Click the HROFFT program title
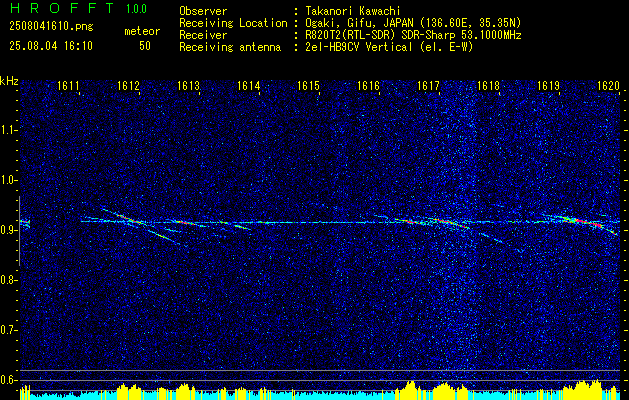629x400 pixels. pyautogui.click(x=62, y=8)
